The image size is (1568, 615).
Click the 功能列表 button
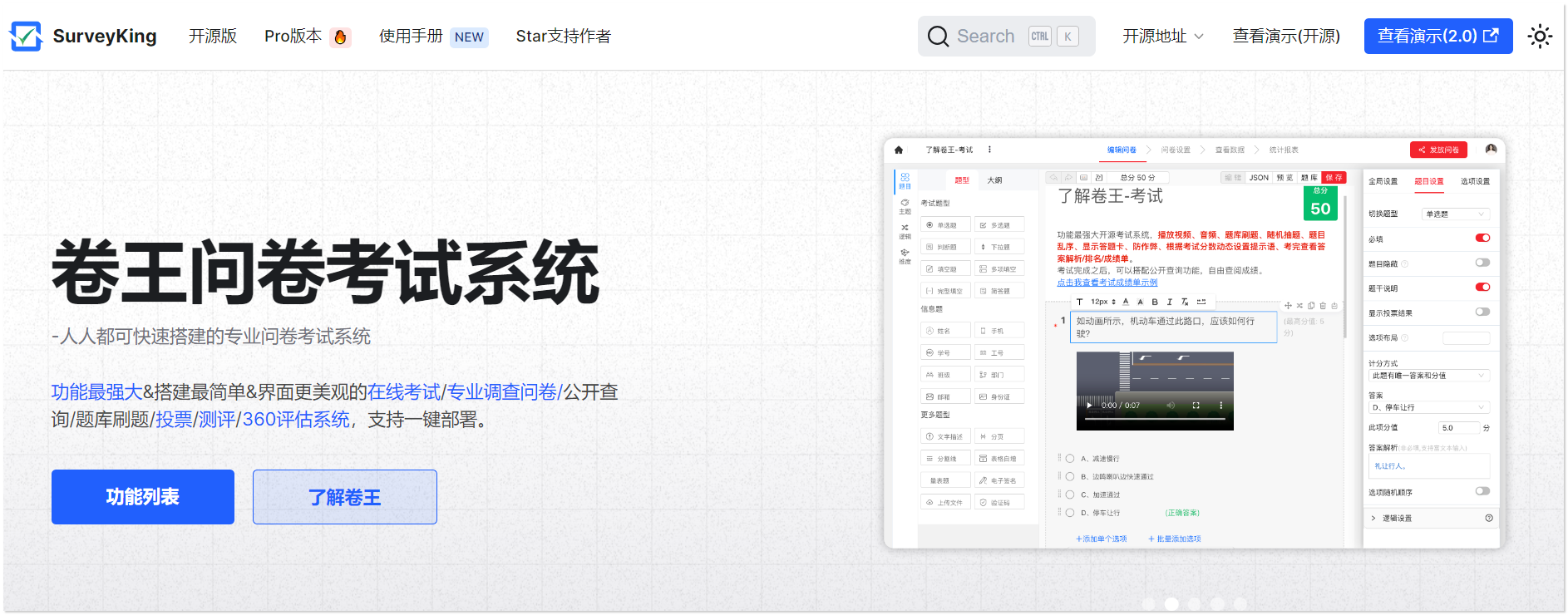(x=143, y=497)
